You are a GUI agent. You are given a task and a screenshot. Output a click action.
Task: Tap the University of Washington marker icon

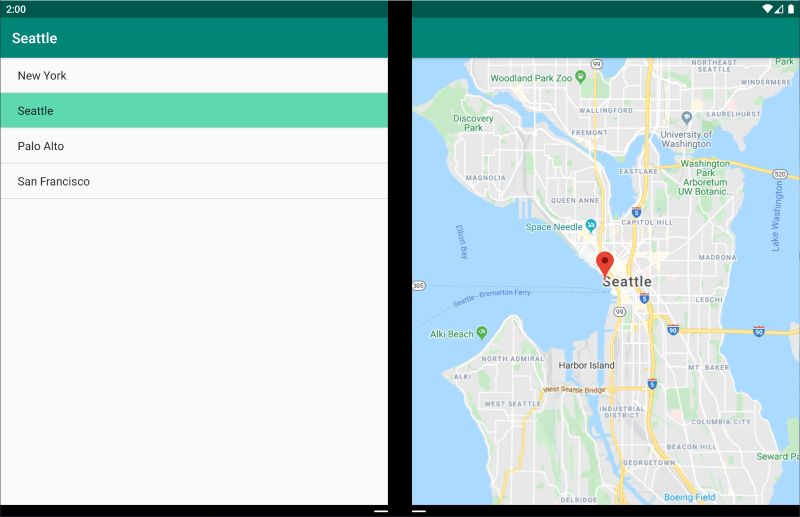pyautogui.click(x=687, y=118)
